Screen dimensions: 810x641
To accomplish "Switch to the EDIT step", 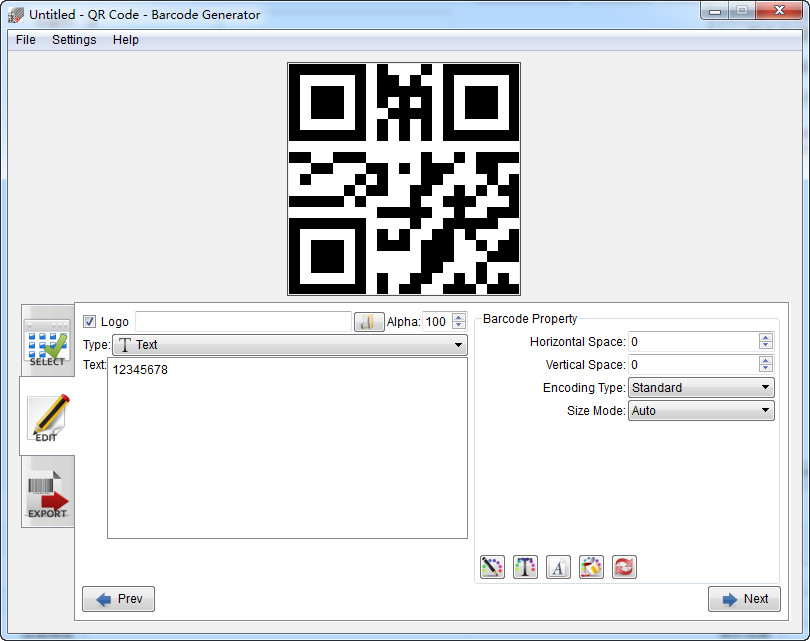I will pos(47,416).
